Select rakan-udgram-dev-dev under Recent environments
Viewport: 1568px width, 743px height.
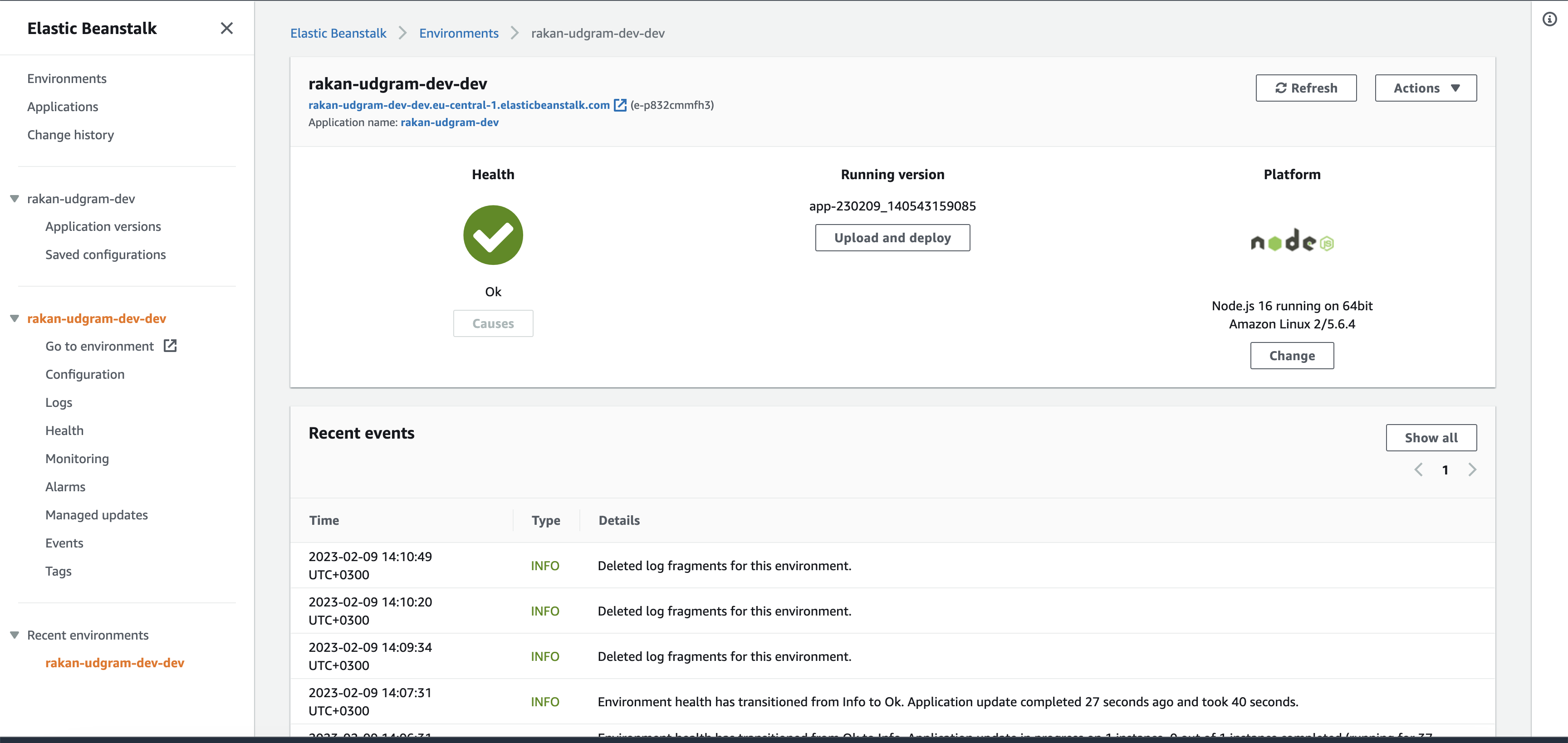(114, 663)
